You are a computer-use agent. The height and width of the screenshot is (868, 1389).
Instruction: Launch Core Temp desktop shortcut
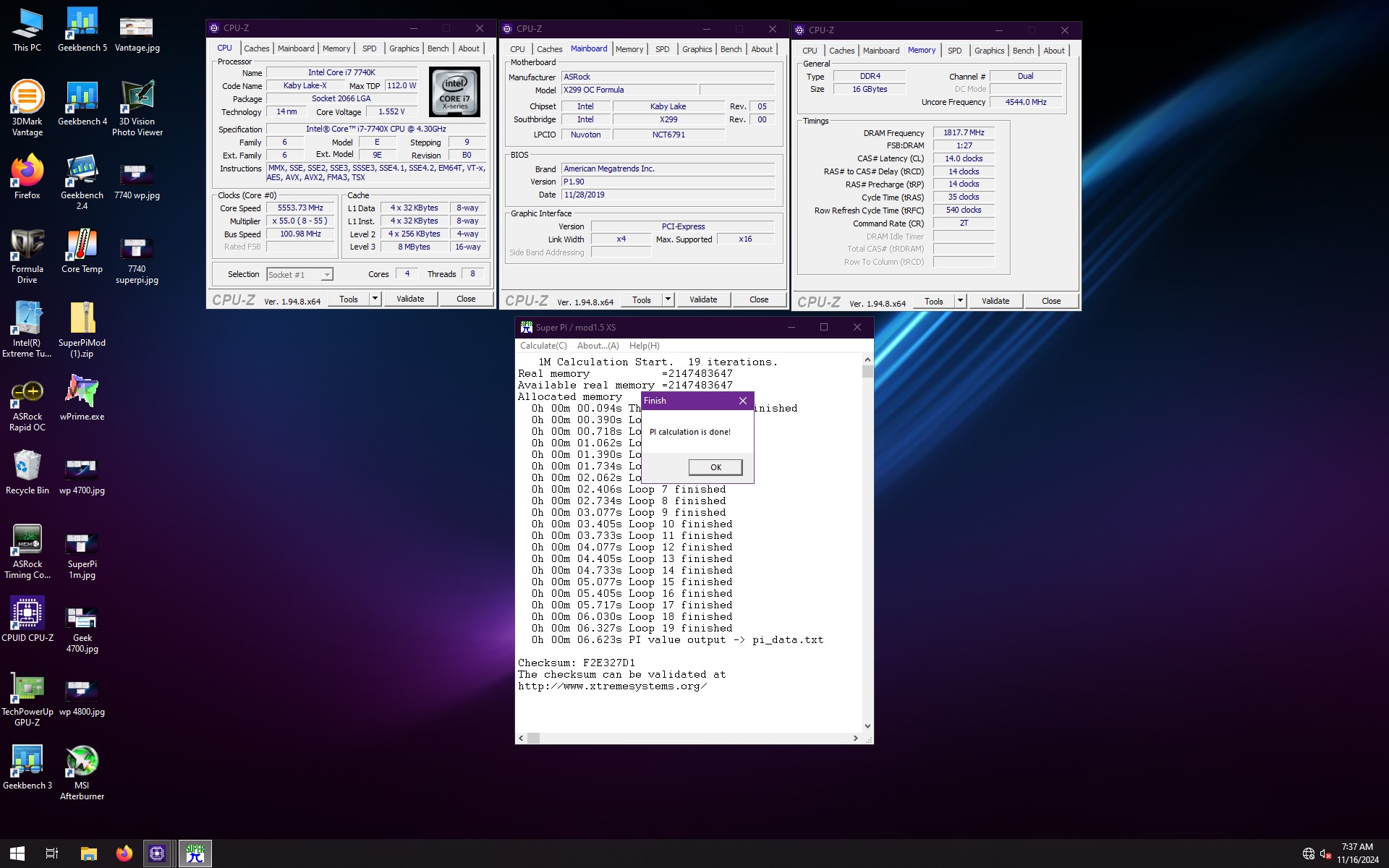(82, 251)
